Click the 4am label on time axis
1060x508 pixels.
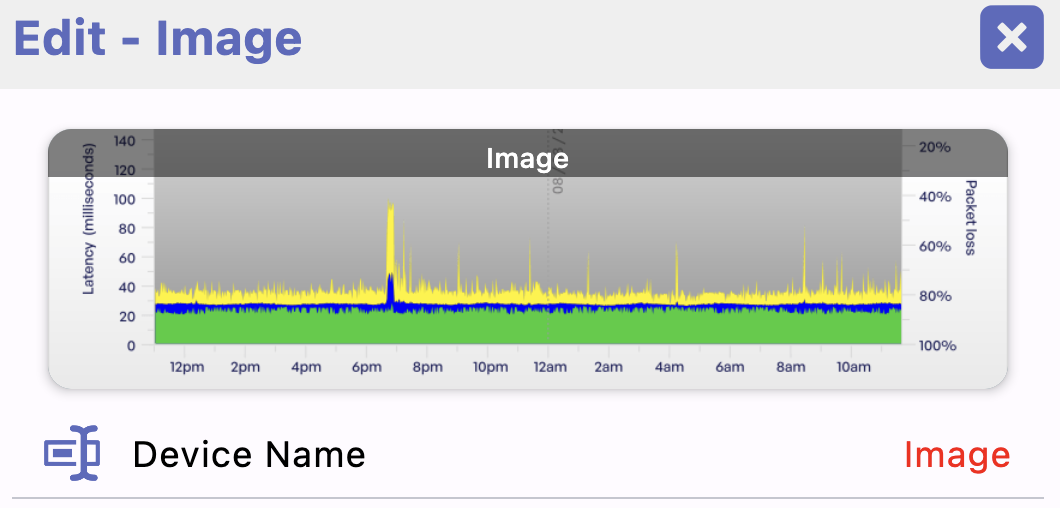pyautogui.click(x=669, y=367)
